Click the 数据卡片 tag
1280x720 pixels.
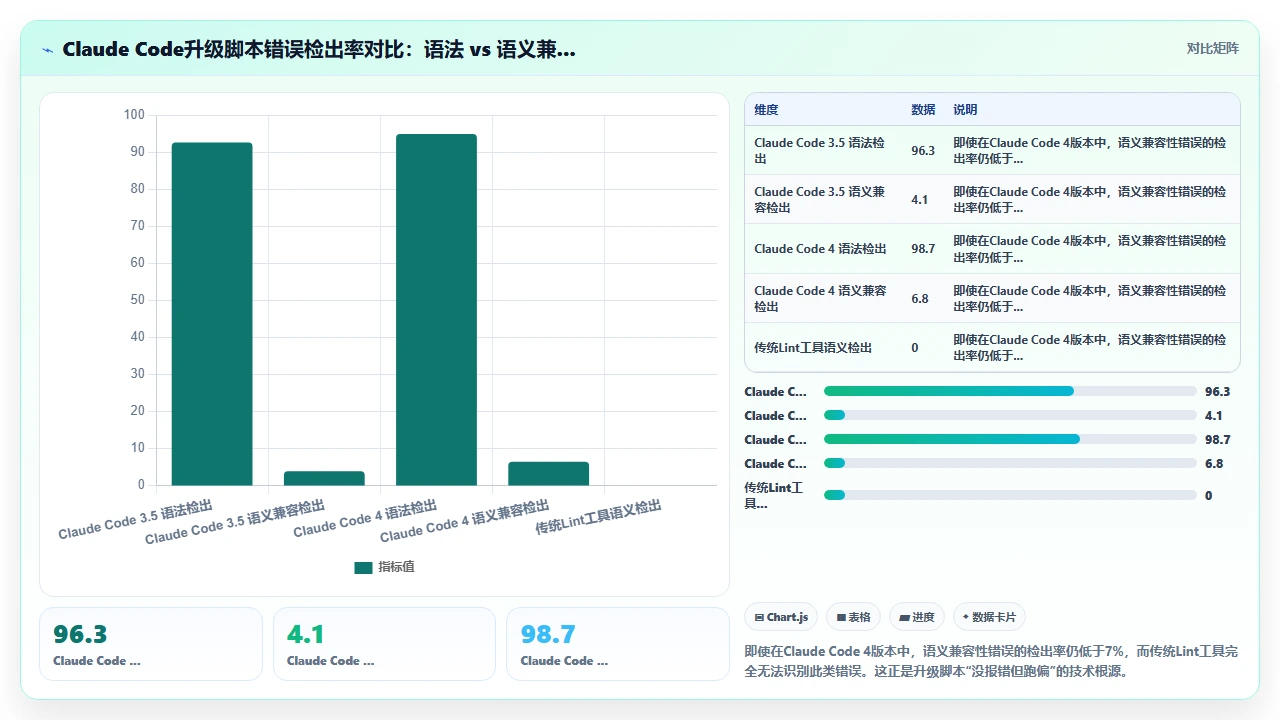coord(989,617)
